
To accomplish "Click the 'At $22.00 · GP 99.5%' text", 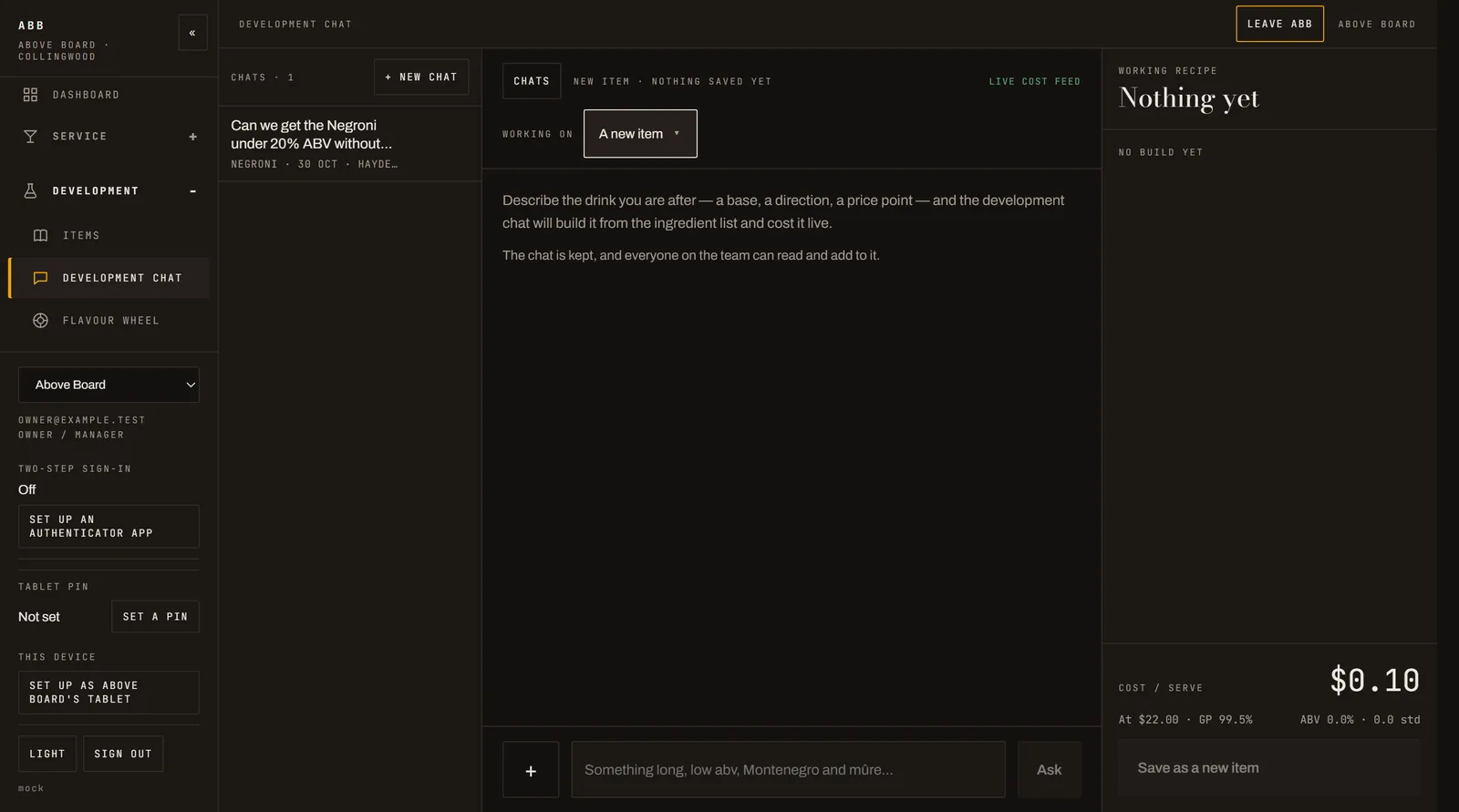I will click(1185, 720).
